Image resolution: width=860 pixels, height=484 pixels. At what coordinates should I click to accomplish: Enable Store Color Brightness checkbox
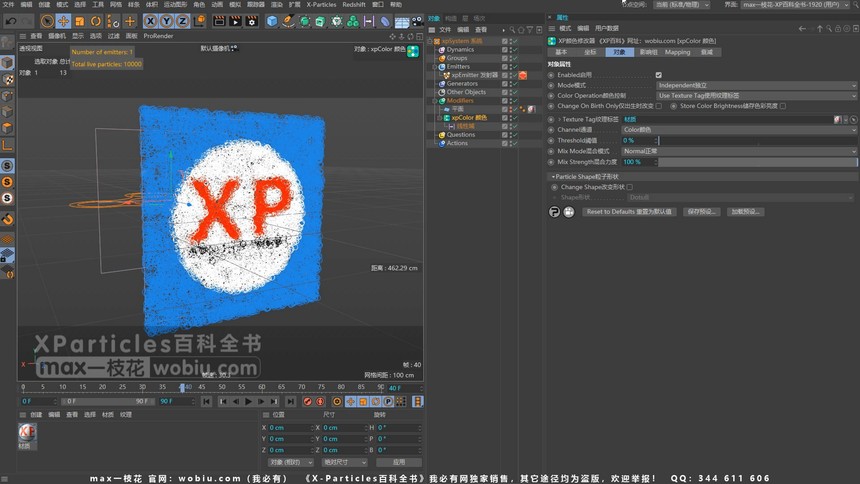click(x=783, y=106)
